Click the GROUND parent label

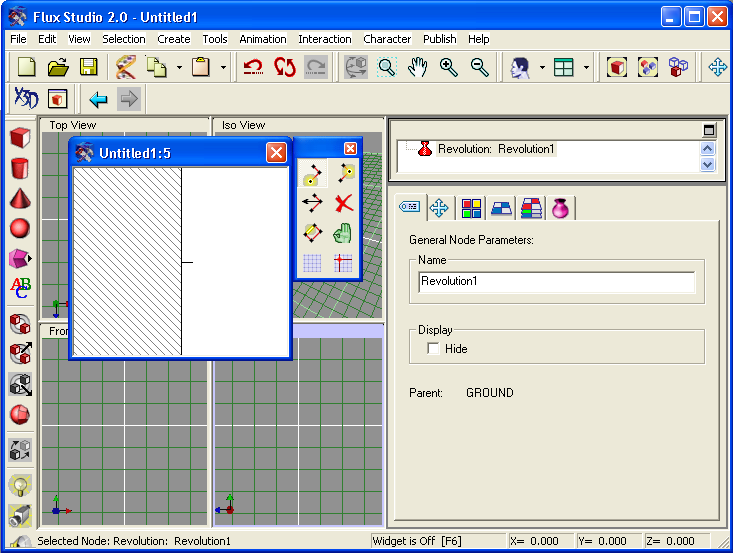[x=489, y=393]
